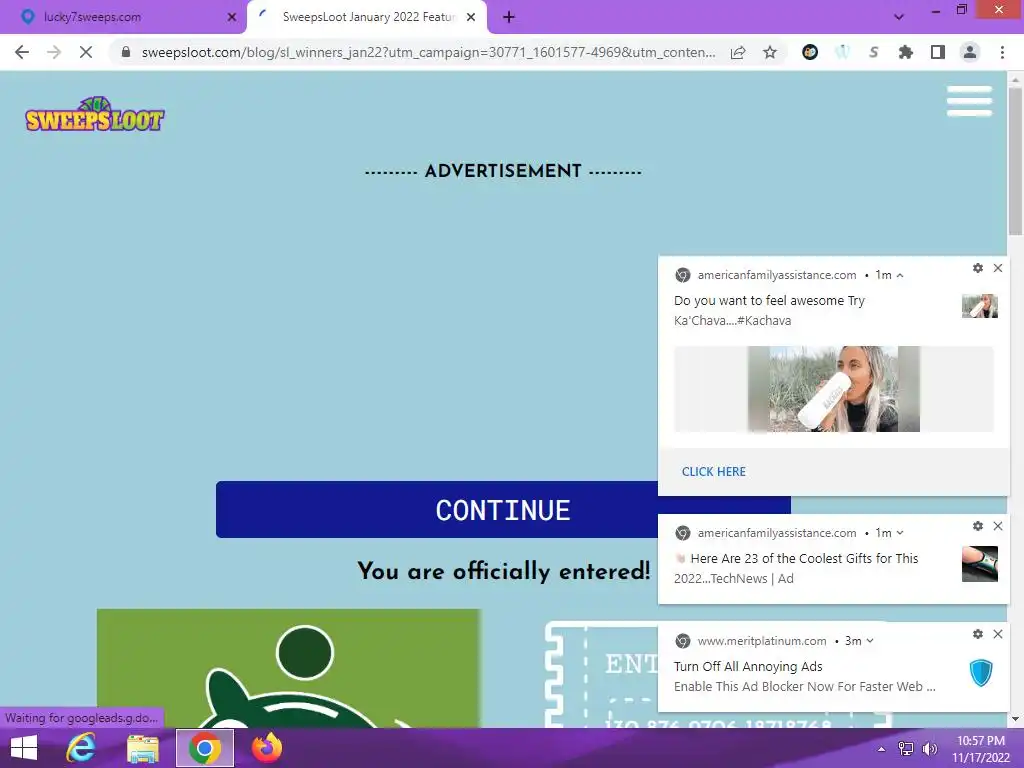Expand the Coolest Gifts notification chevron
The width and height of the screenshot is (1024, 768).
click(x=900, y=533)
